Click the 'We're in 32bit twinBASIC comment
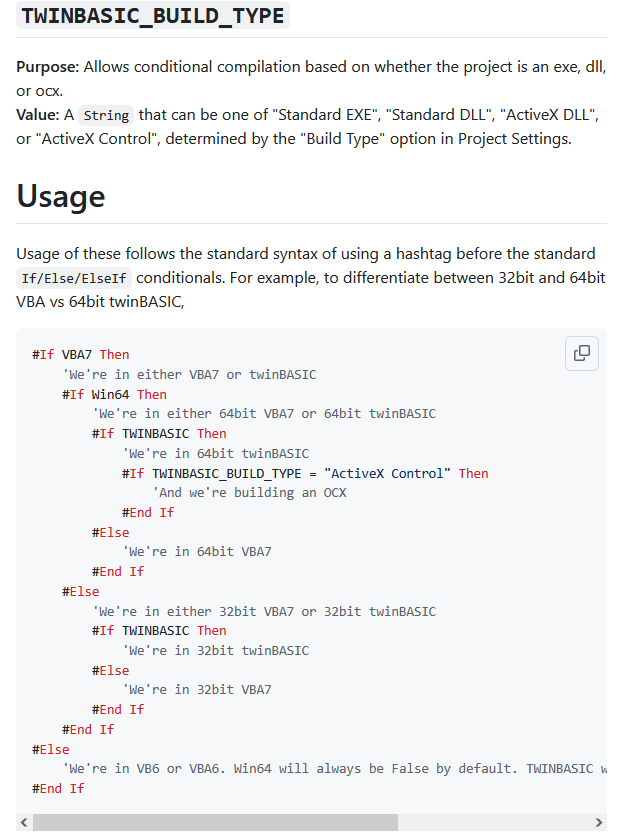Image resolution: width=622 pixels, height=837 pixels. pyautogui.click(x=215, y=650)
